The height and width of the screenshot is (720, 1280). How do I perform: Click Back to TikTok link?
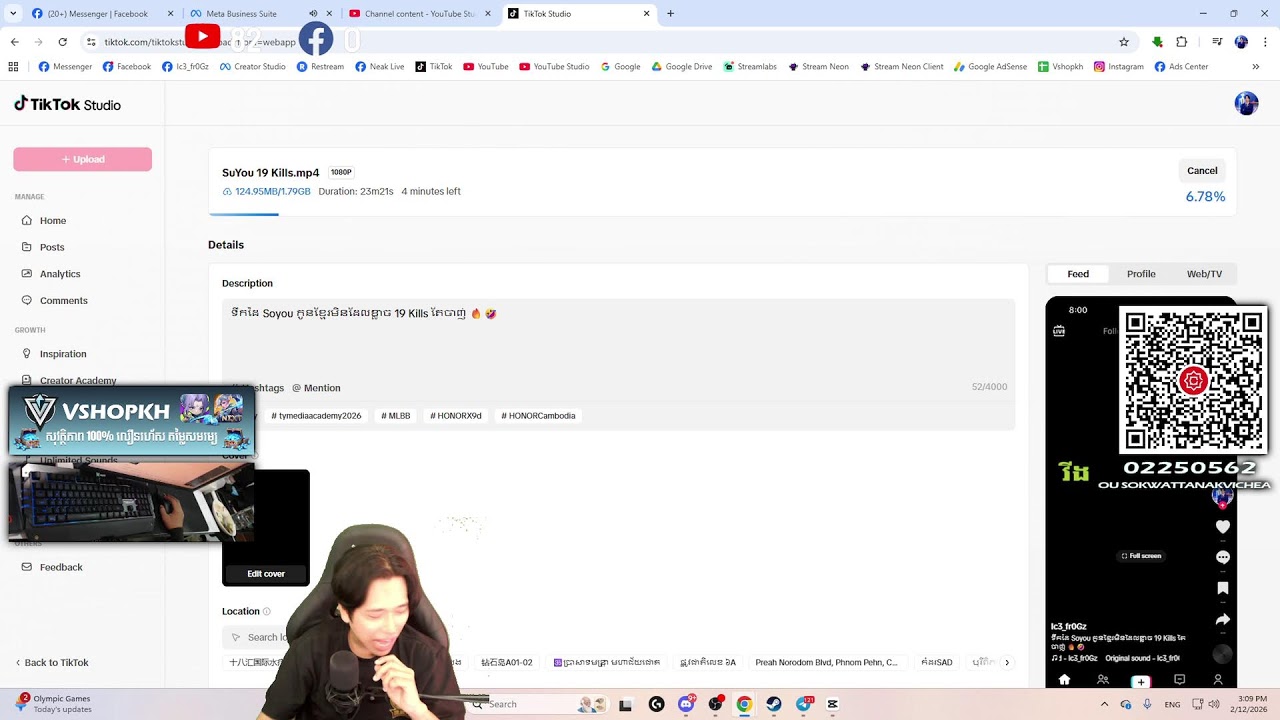[52, 663]
